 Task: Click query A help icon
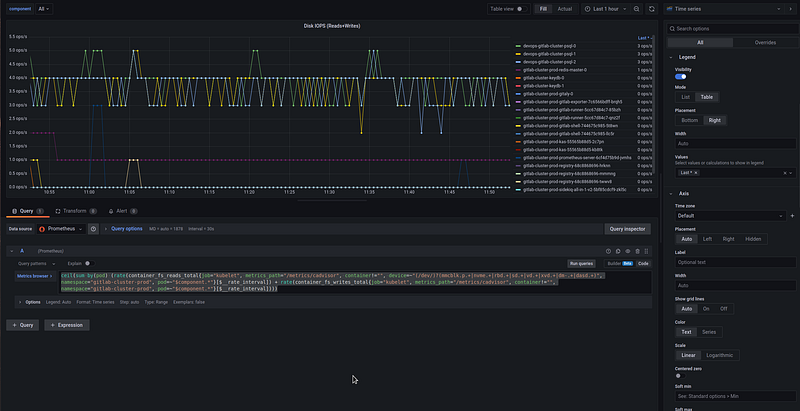(608, 251)
